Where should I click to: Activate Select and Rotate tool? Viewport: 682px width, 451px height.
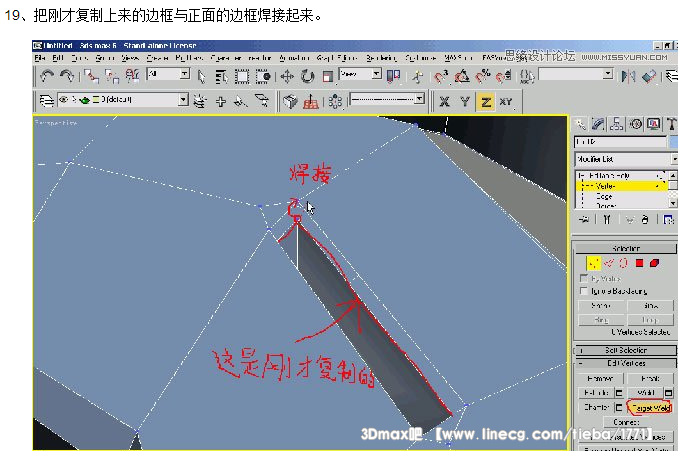tap(308, 77)
